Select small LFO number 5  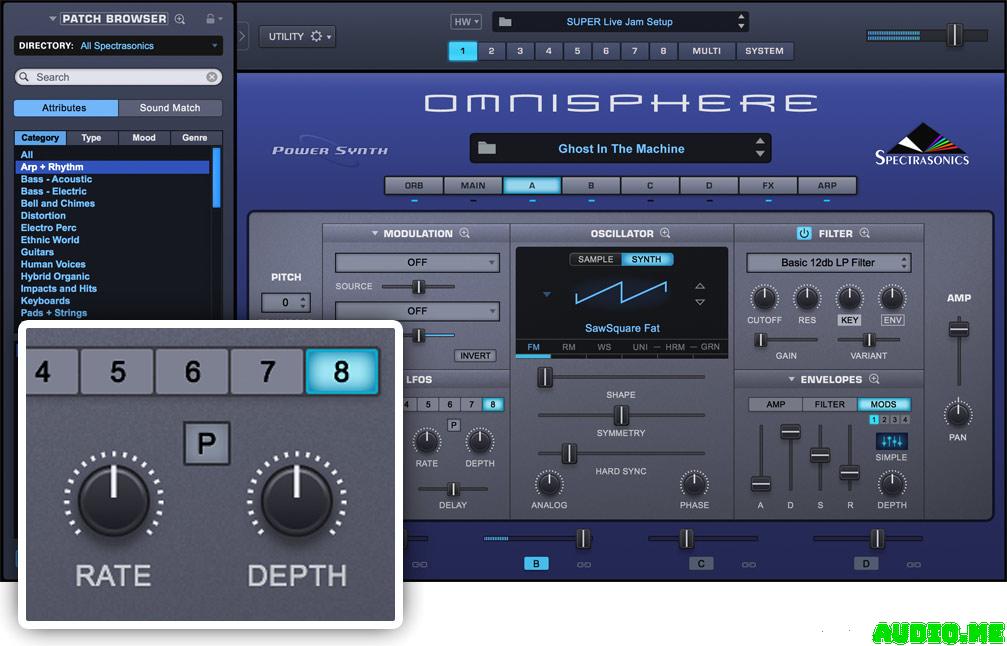click(428, 405)
